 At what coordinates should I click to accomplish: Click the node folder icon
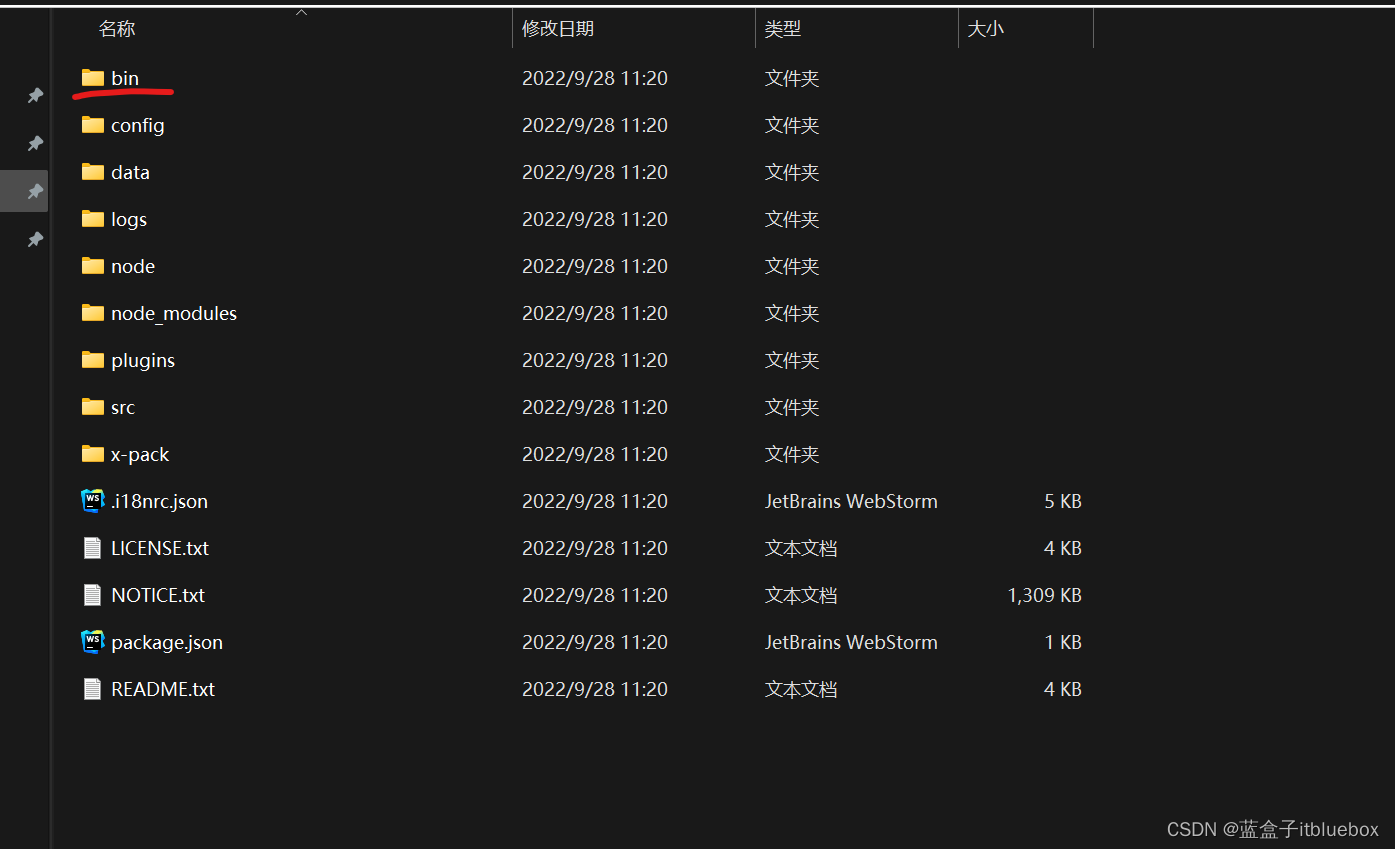click(x=93, y=266)
